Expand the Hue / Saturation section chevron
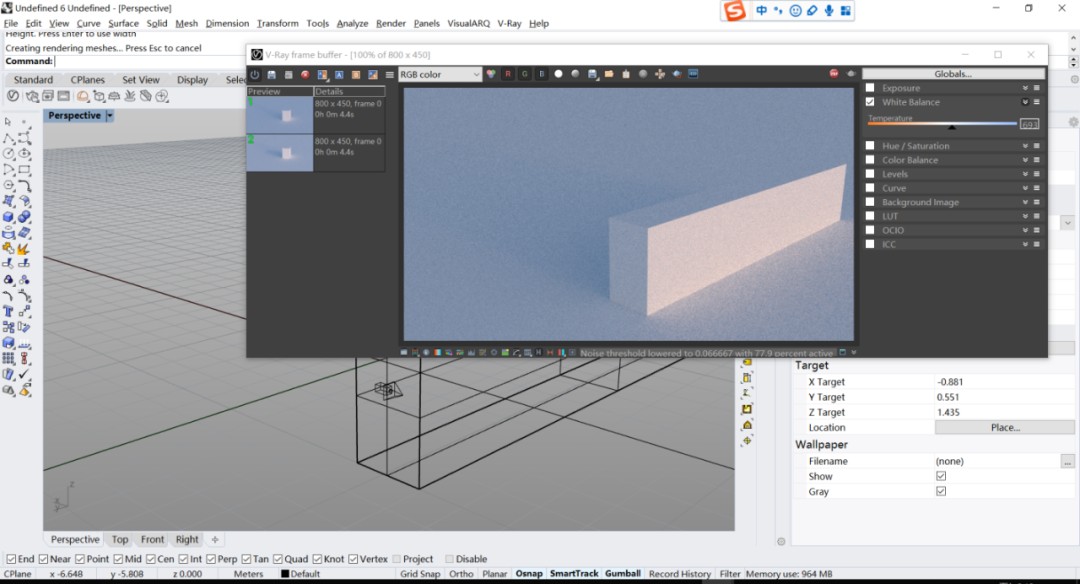The image size is (1080, 584). (1025, 146)
